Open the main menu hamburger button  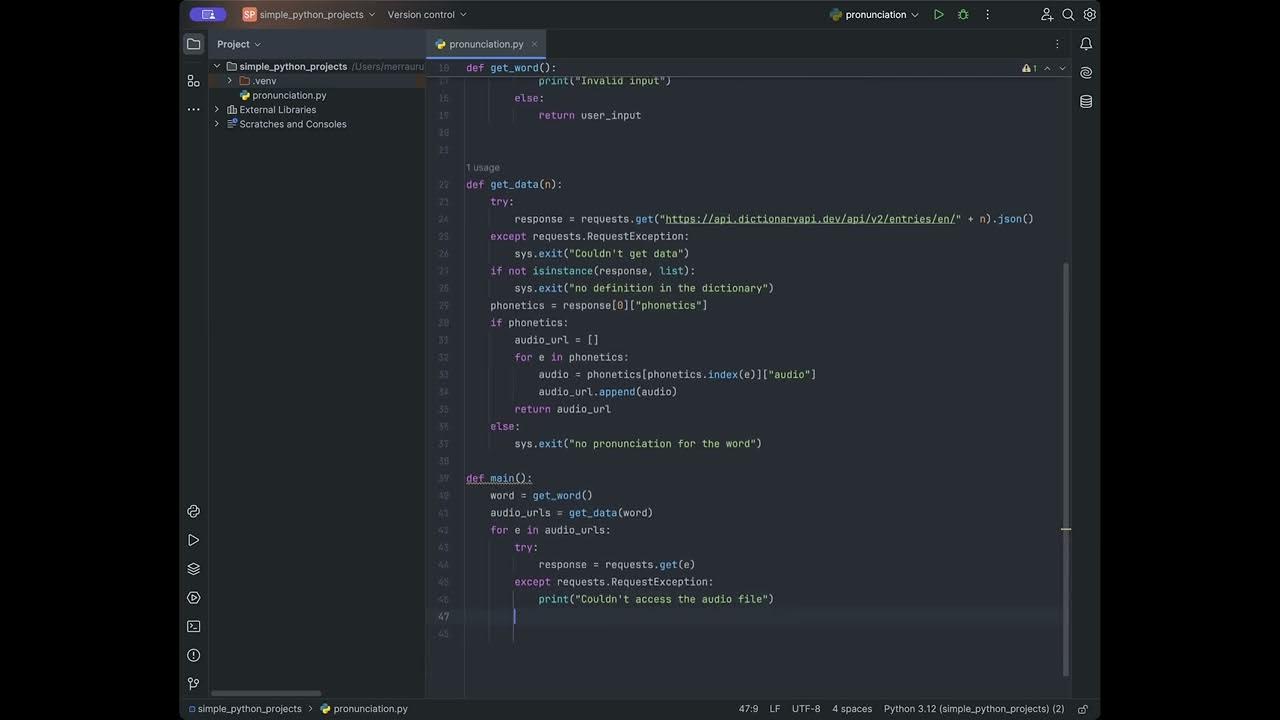(x=208, y=14)
